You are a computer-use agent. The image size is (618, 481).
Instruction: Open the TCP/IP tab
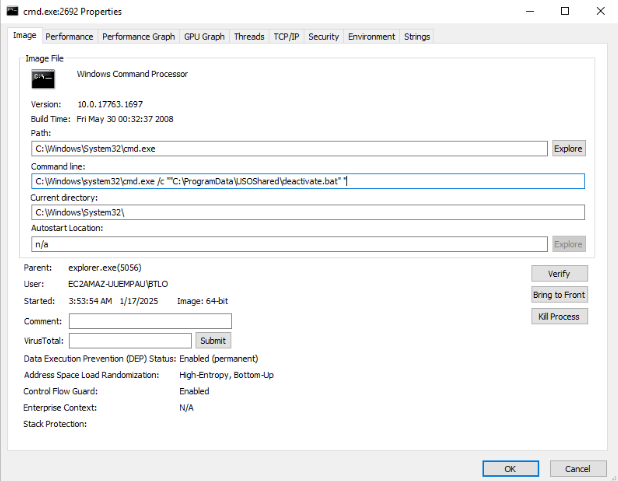tap(286, 37)
